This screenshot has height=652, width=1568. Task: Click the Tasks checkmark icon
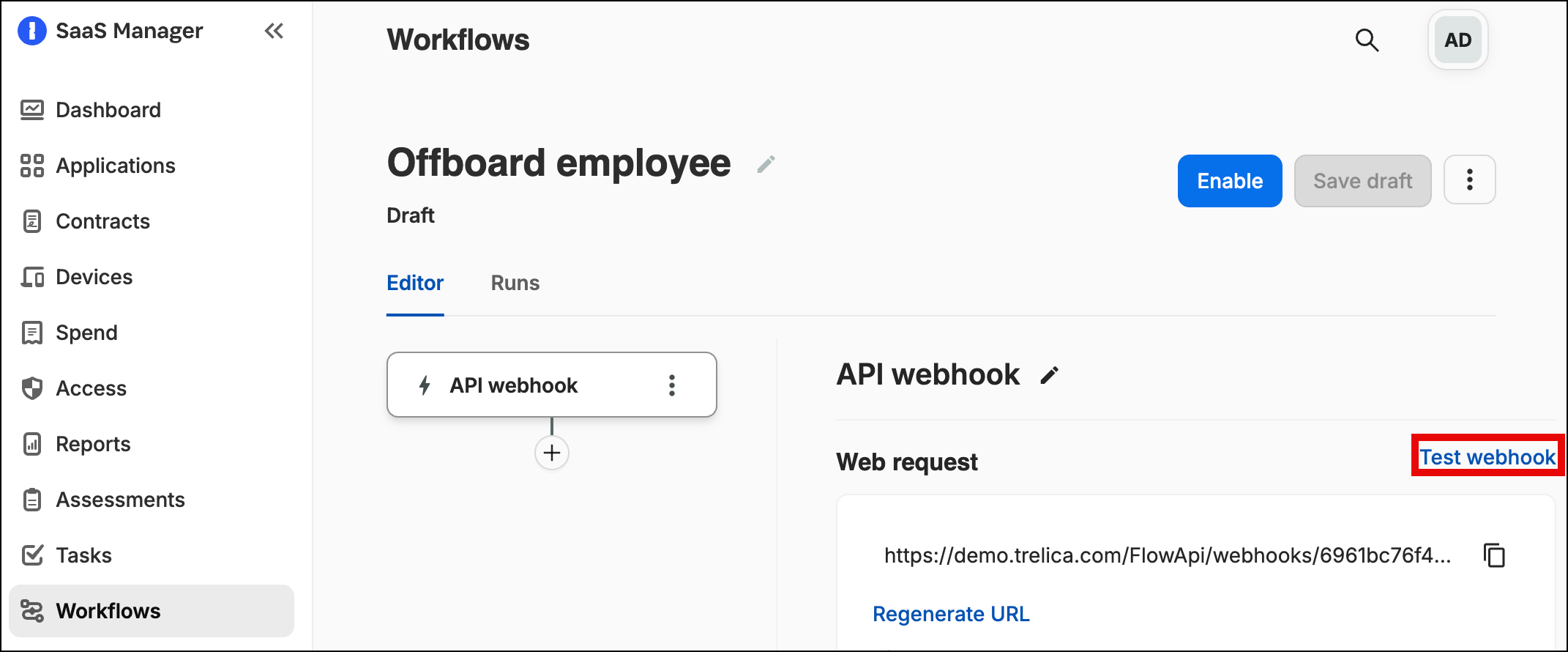[x=32, y=555]
